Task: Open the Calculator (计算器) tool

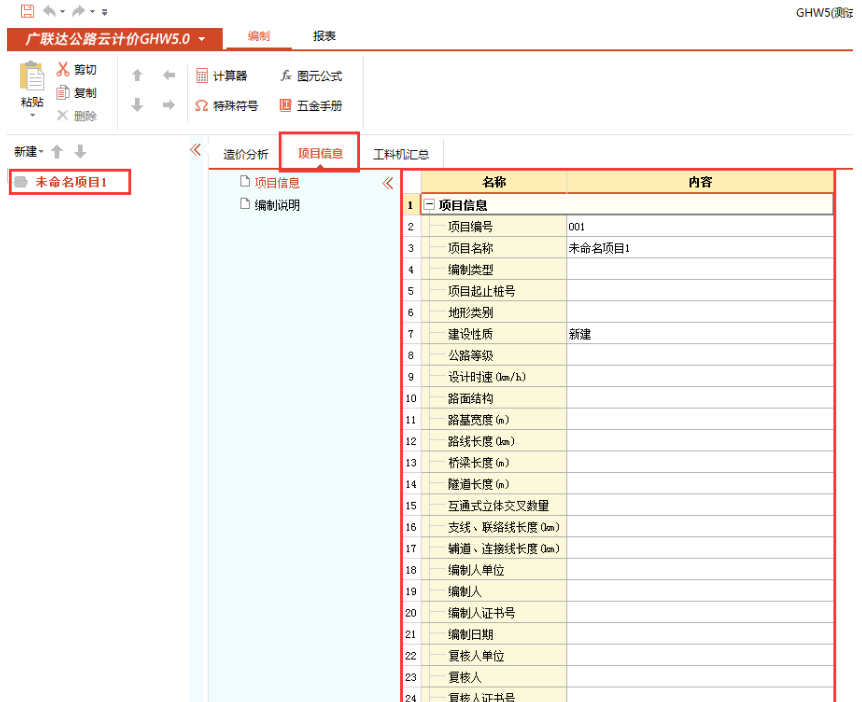Action: [x=221, y=76]
